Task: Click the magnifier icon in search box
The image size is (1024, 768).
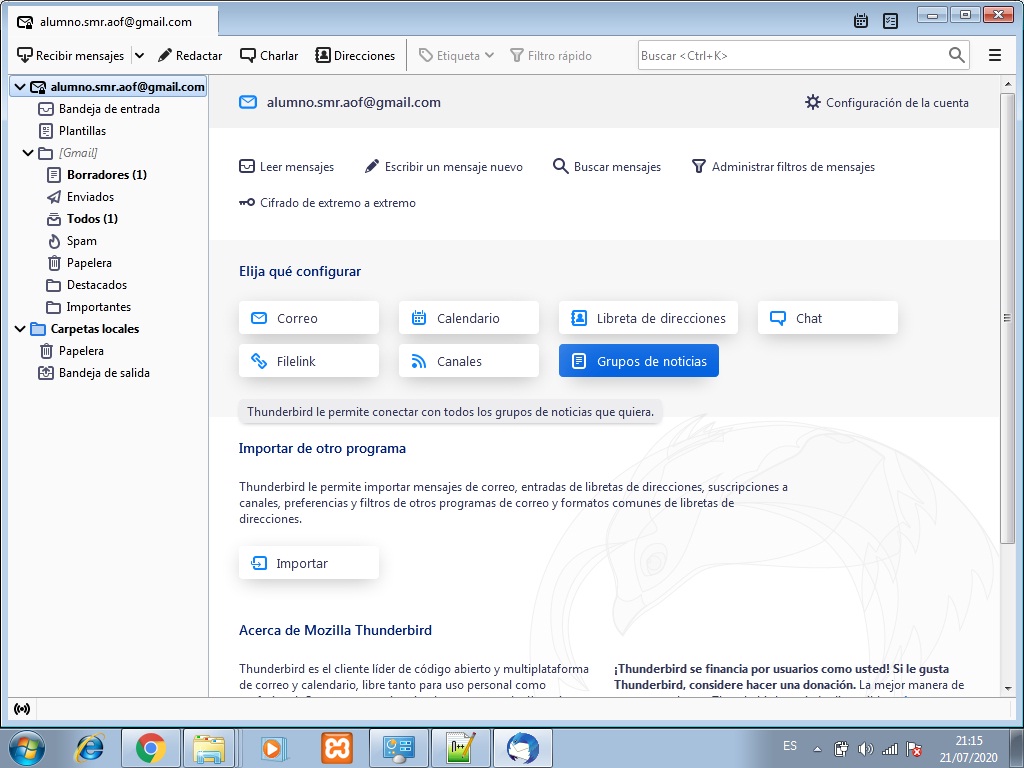Action: (x=956, y=56)
